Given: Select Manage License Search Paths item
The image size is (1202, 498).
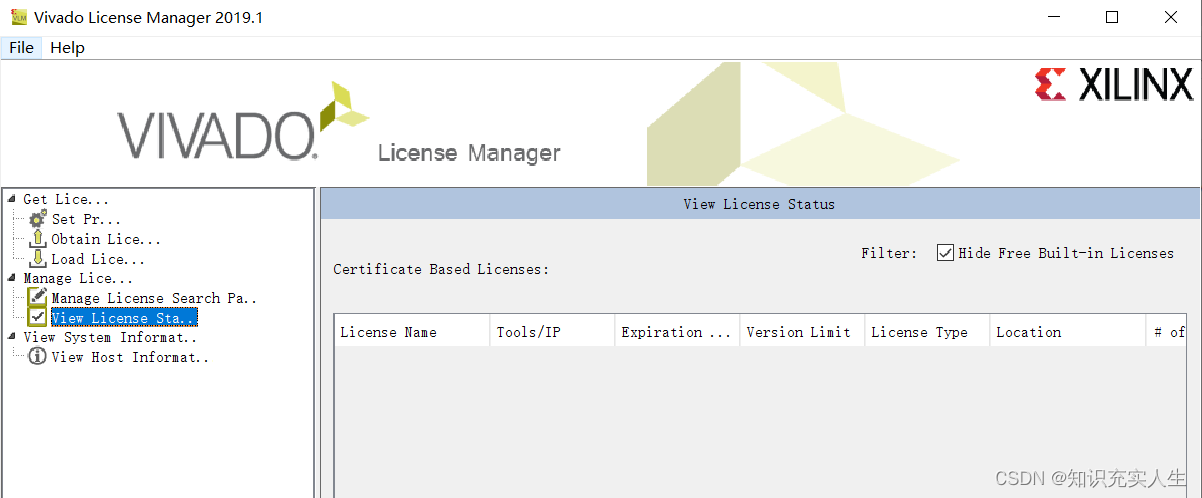Looking at the screenshot, I should click(154, 298).
